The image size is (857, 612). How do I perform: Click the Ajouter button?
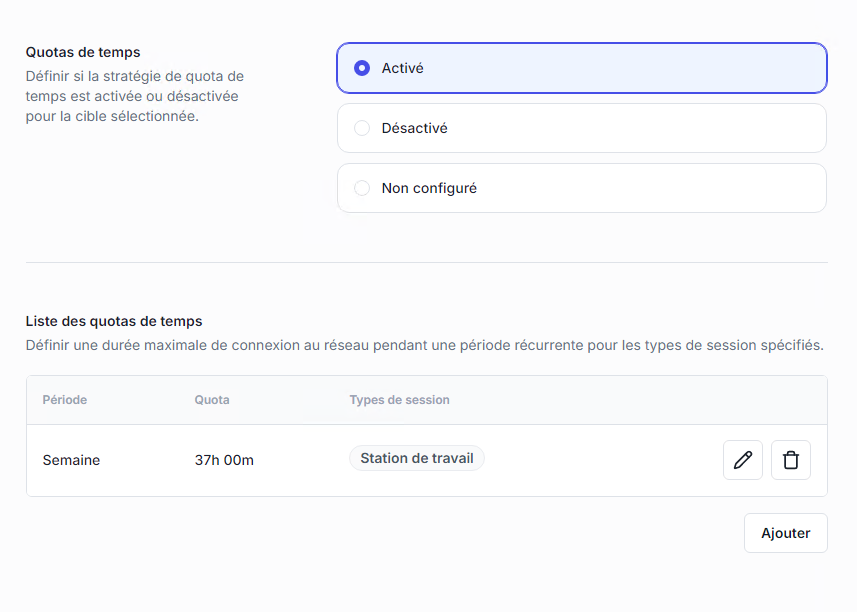click(x=785, y=533)
